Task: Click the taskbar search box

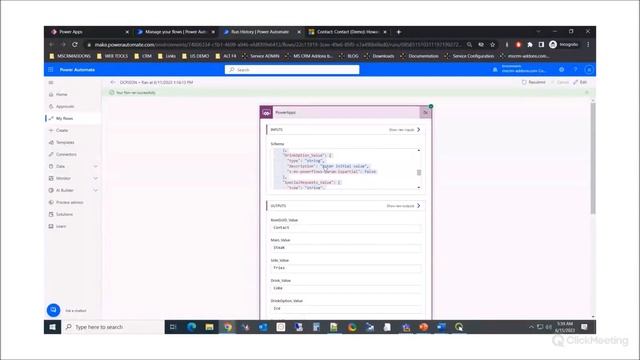Action: pyautogui.click(x=113, y=327)
